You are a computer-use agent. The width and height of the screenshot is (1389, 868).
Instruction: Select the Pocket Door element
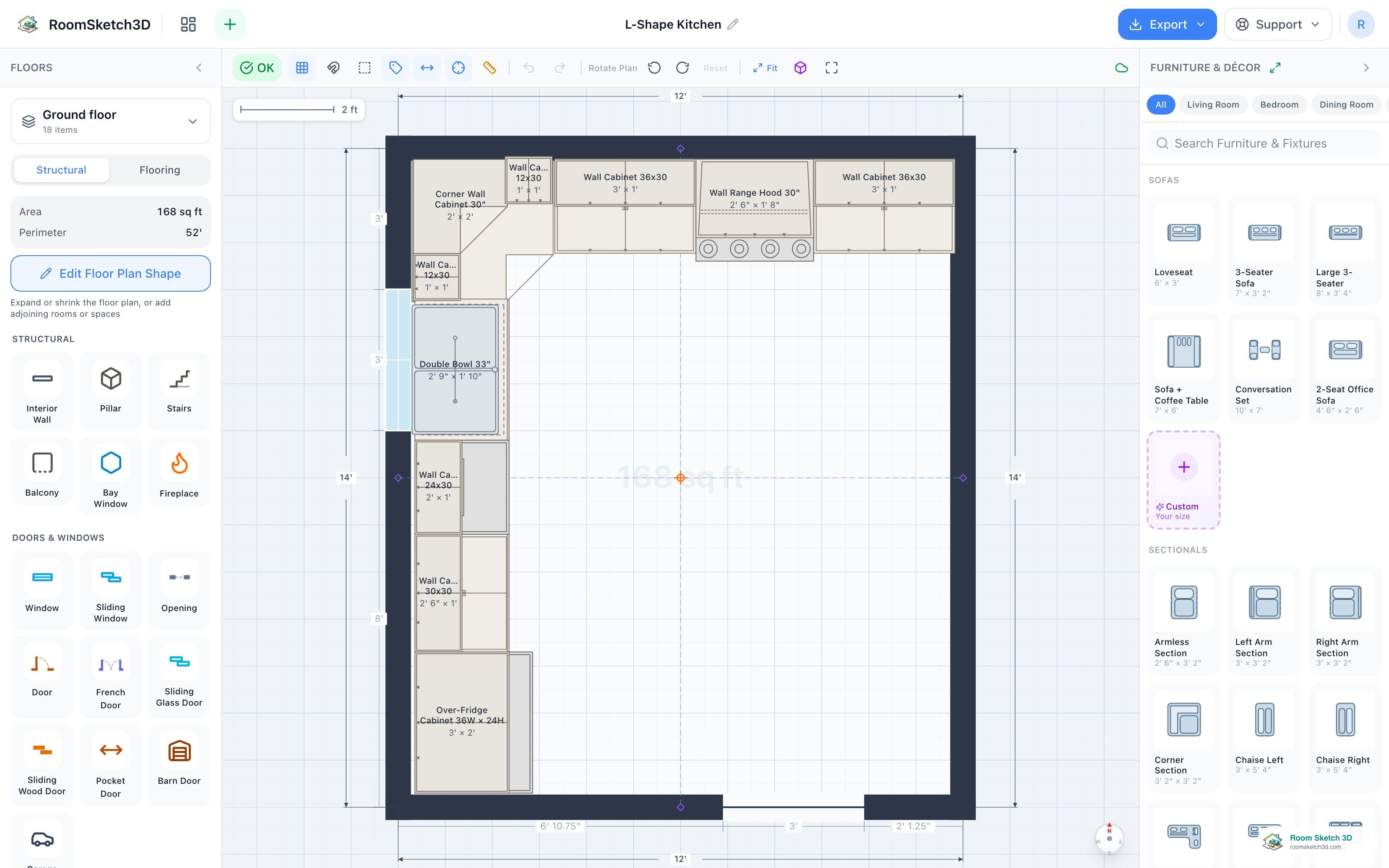point(110,765)
